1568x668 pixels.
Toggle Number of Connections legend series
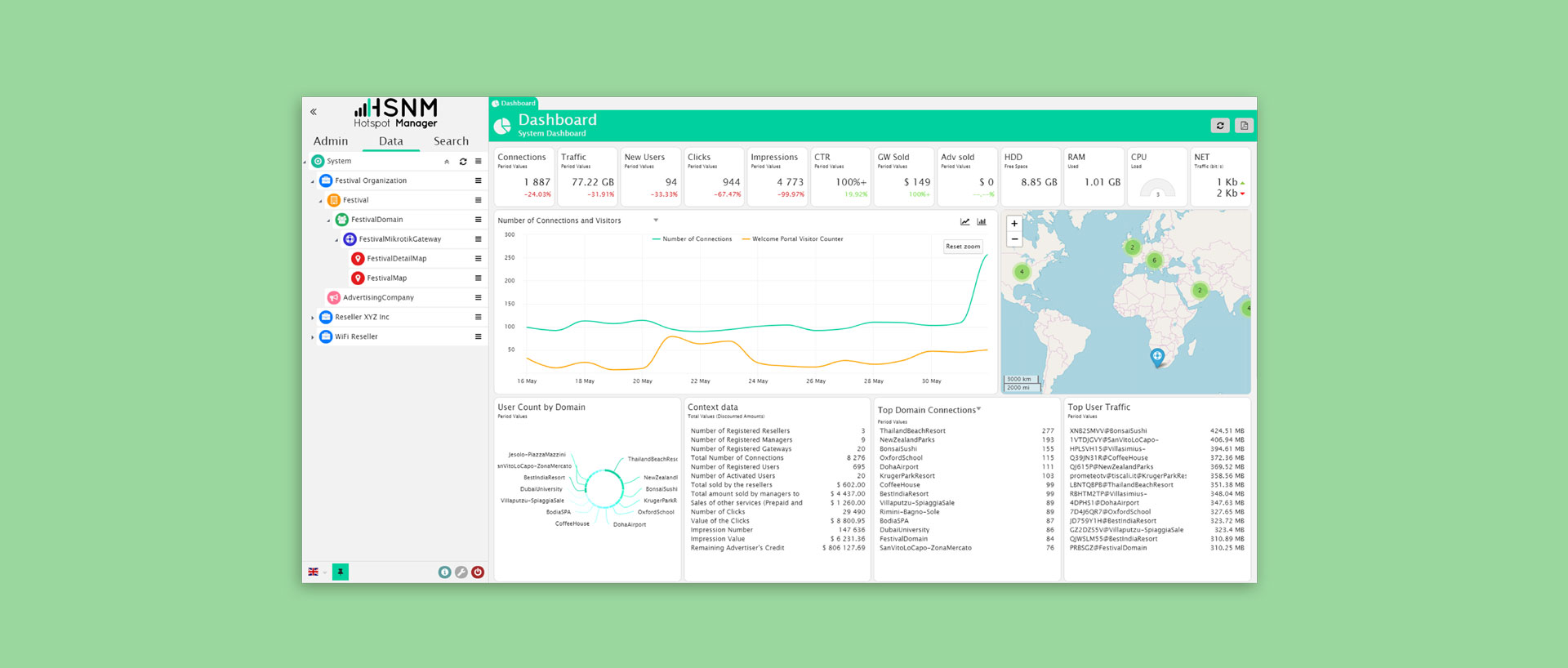click(693, 239)
